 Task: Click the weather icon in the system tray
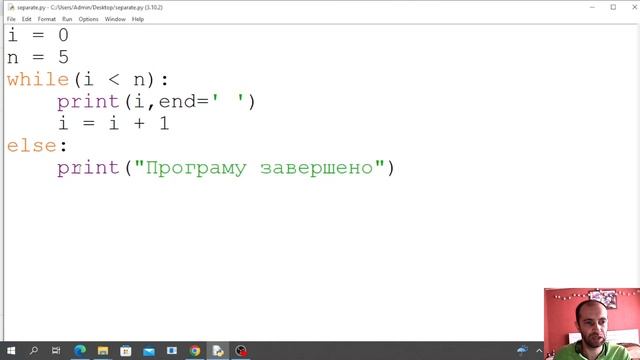point(522,351)
